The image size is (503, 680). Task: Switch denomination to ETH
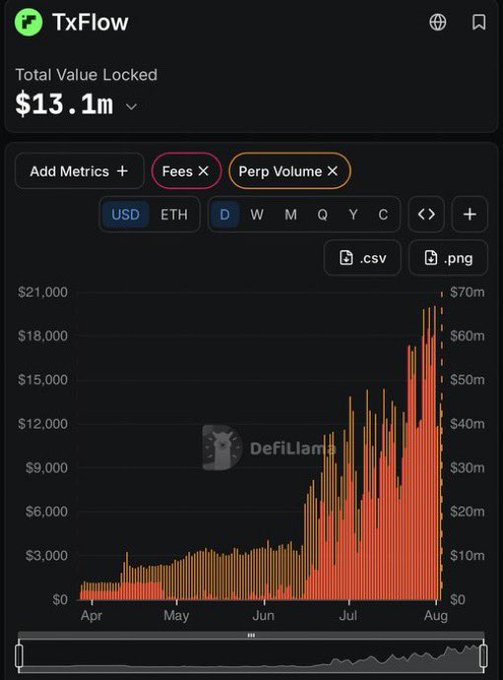point(174,215)
